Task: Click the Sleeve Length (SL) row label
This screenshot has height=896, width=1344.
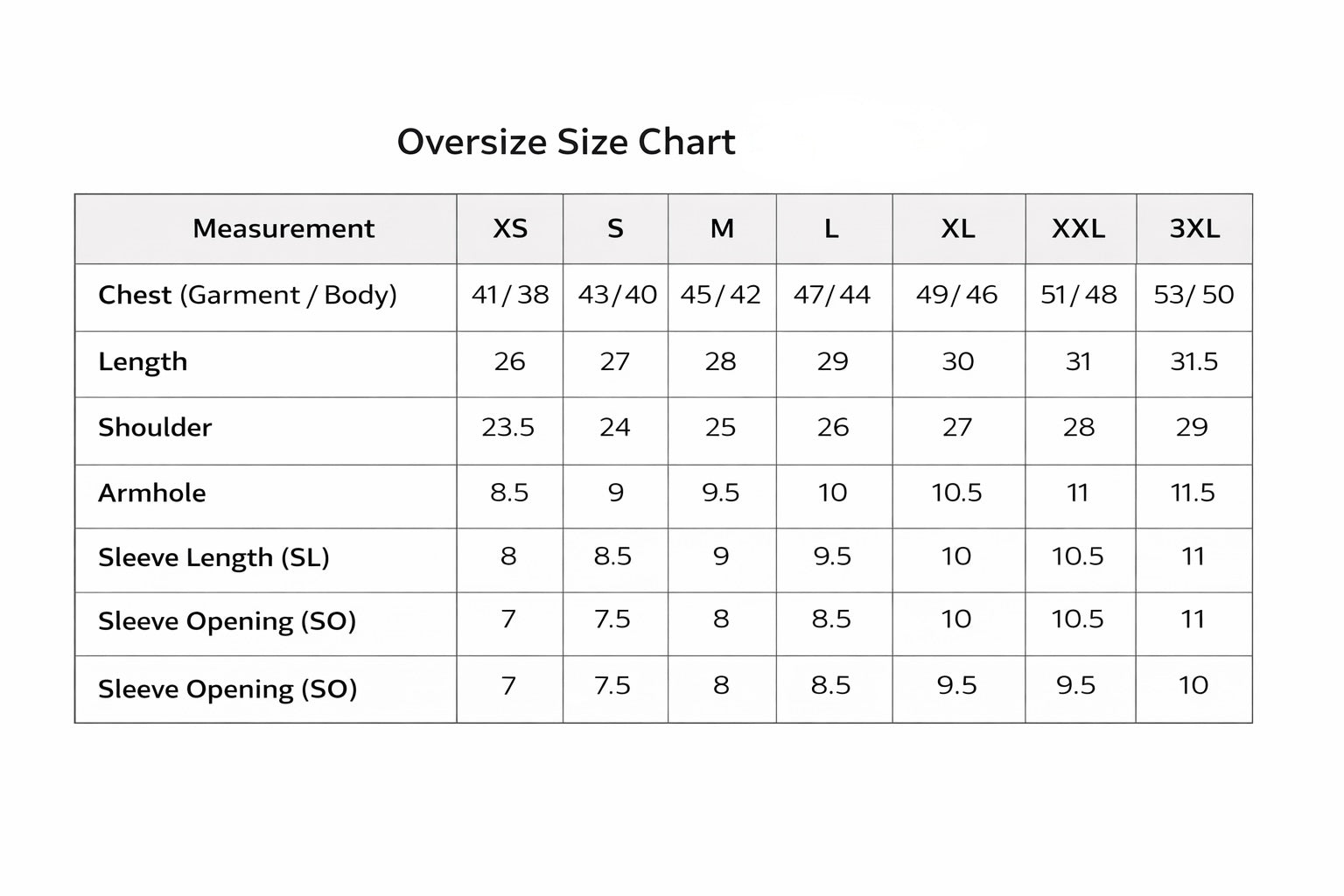Action: pos(213,557)
